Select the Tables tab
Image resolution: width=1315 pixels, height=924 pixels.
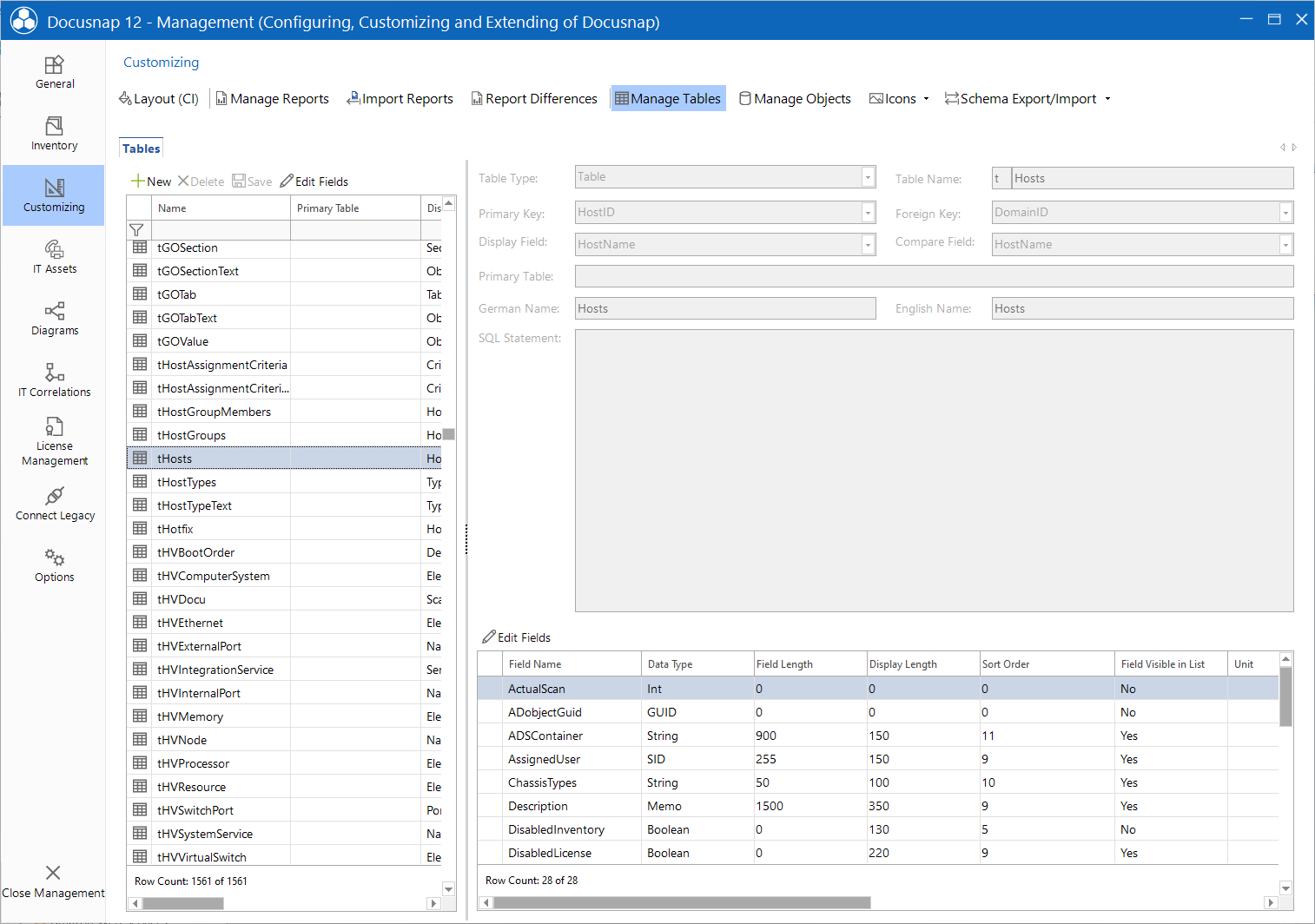(141, 148)
